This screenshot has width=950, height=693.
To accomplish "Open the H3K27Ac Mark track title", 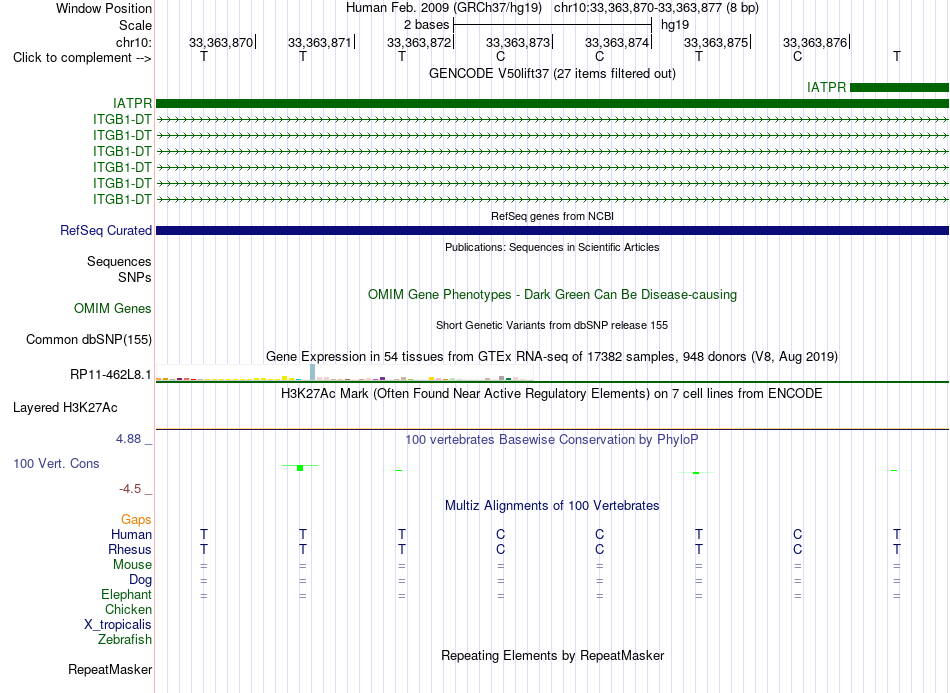I will 552,394.
